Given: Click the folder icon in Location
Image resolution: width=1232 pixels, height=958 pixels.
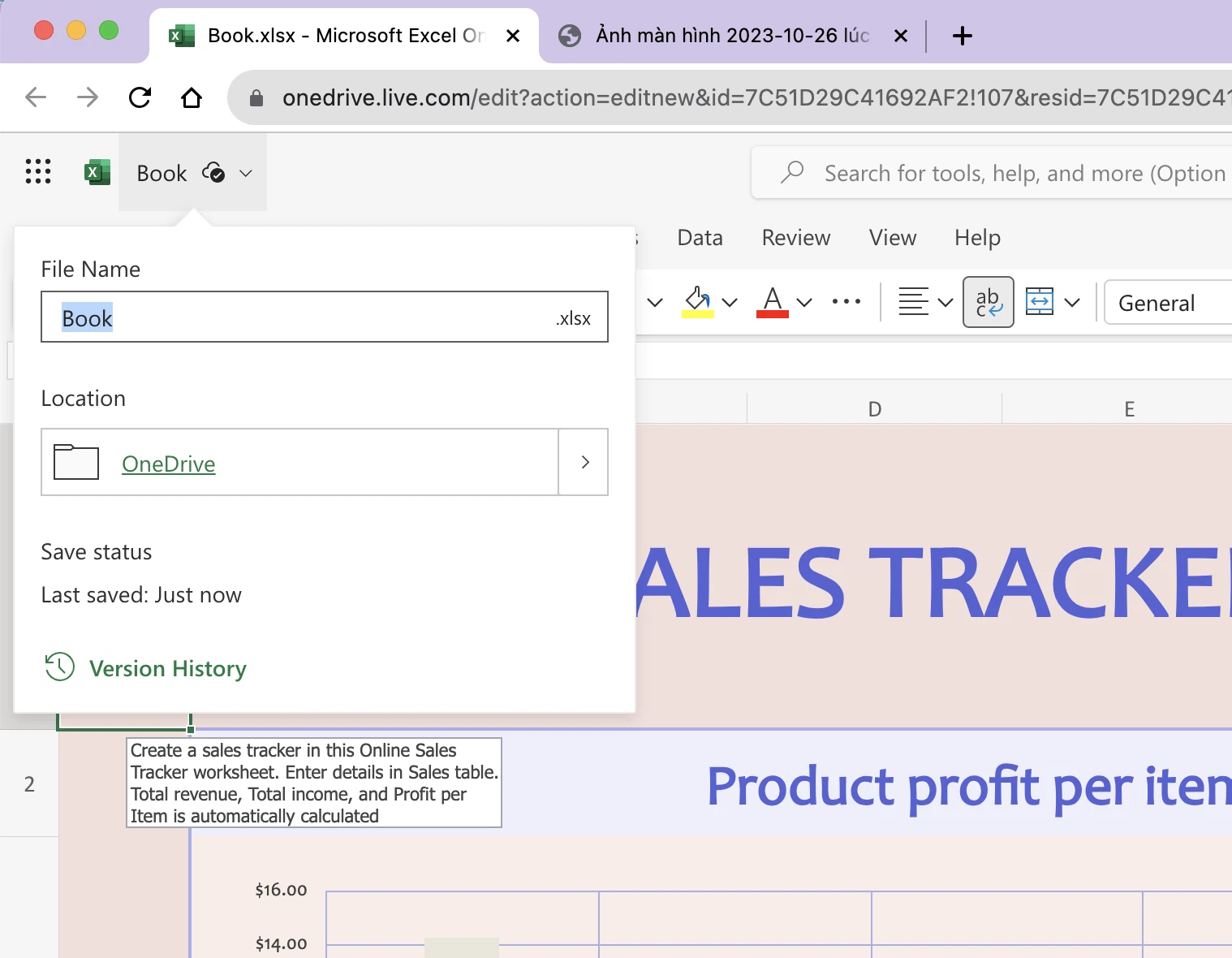Looking at the screenshot, I should (76, 462).
